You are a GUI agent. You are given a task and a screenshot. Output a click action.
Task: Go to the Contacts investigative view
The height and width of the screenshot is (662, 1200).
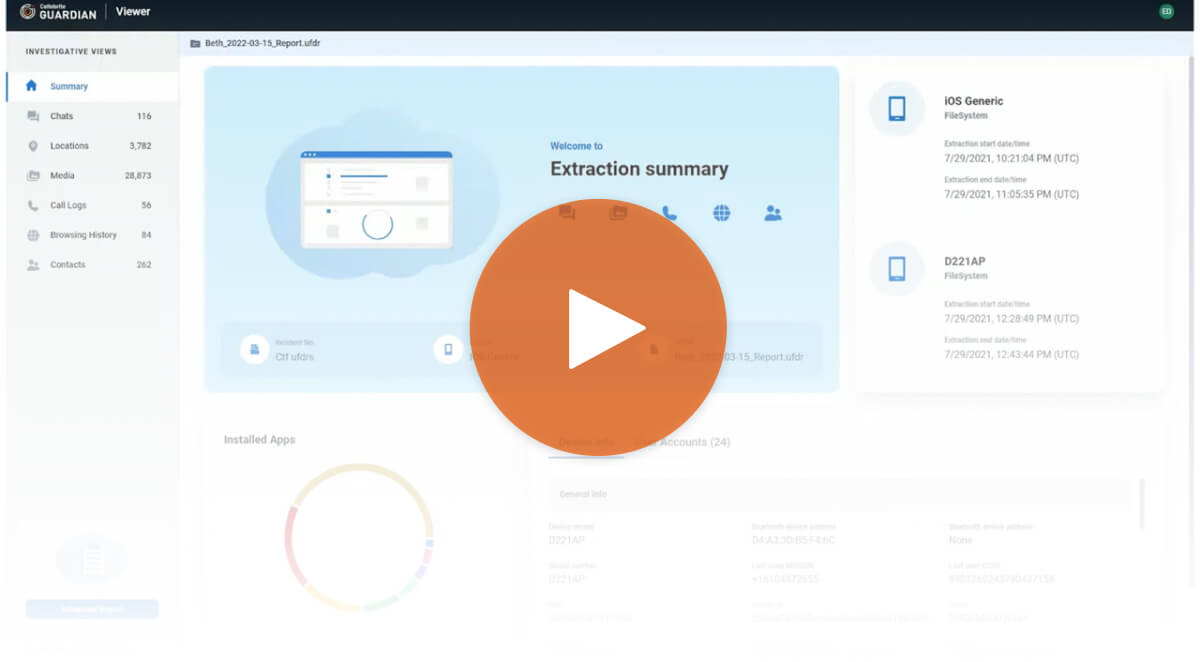(68, 265)
